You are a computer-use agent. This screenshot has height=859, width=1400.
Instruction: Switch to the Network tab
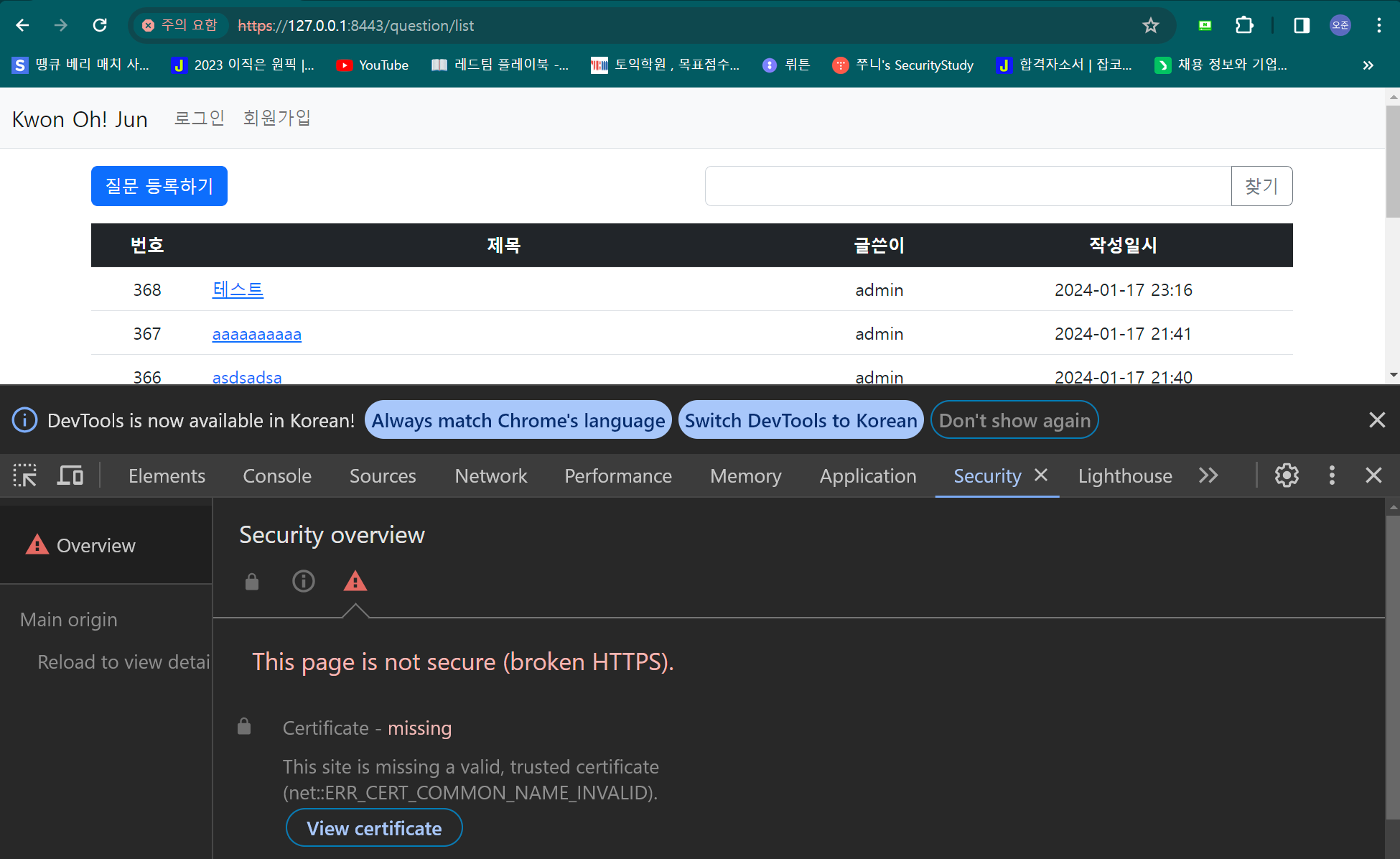(x=490, y=475)
